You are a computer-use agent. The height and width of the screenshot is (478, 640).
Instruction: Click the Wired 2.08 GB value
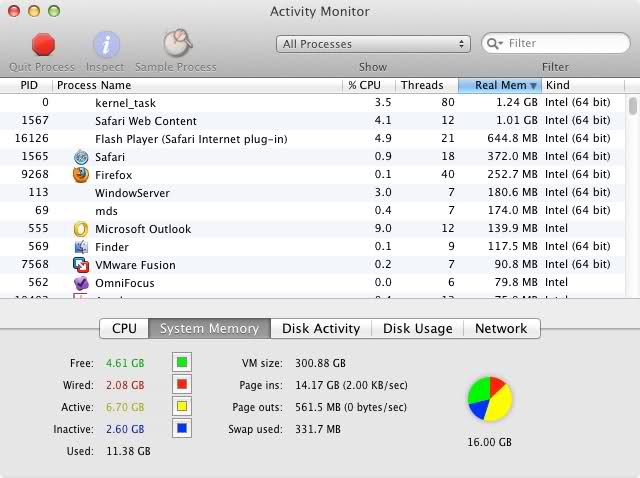tap(125, 385)
